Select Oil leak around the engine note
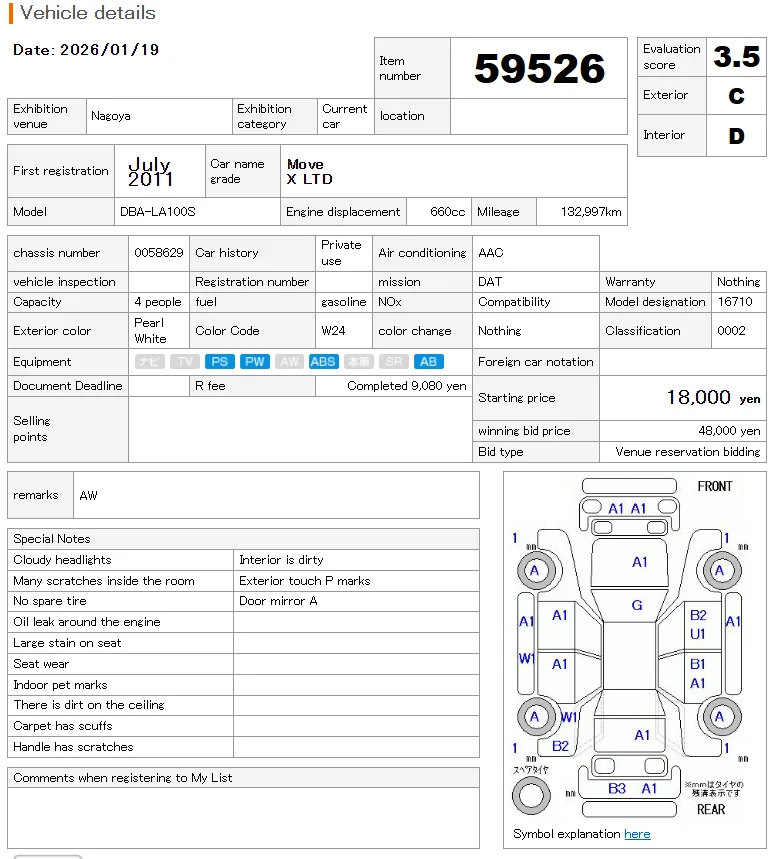 tap(87, 622)
